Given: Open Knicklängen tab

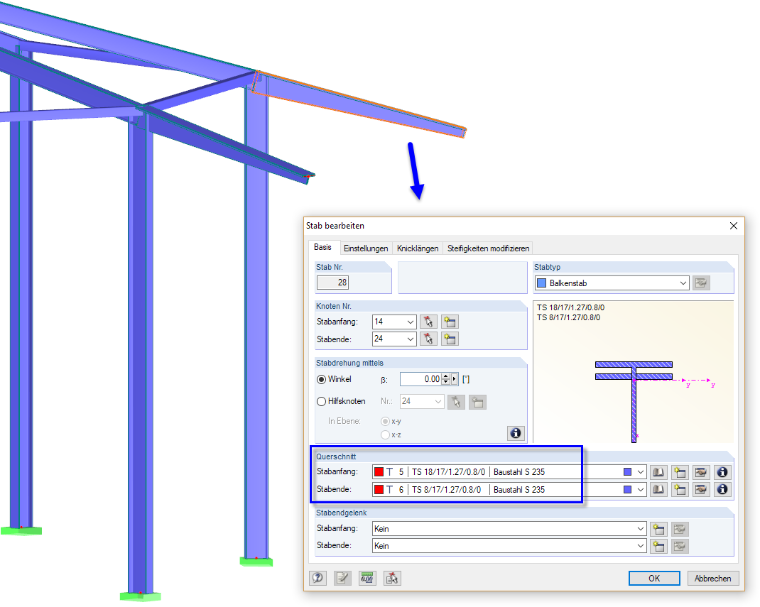Looking at the screenshot, I should coord(417,248).
